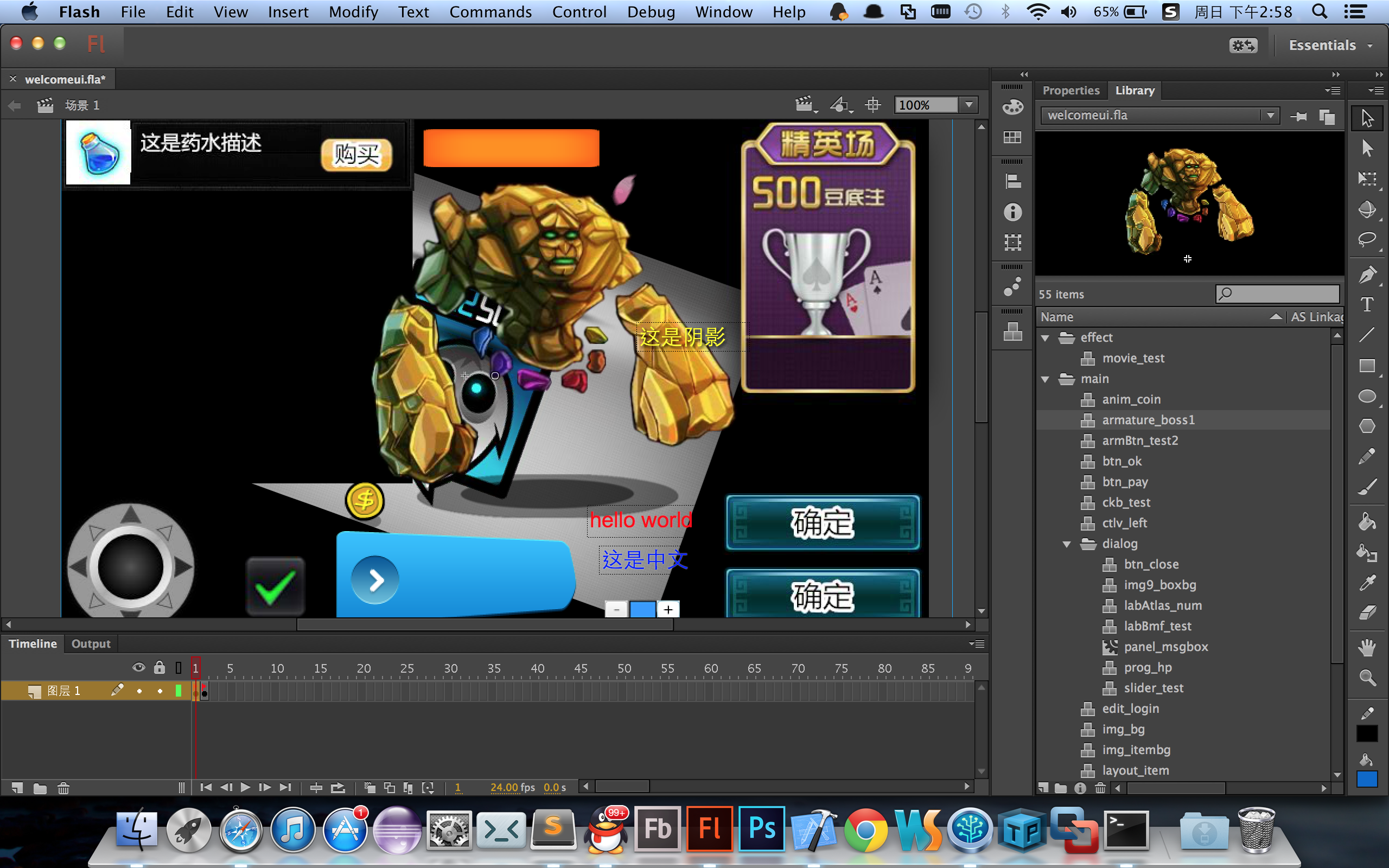Click the blue fill color swatch

click(1367, 779)
